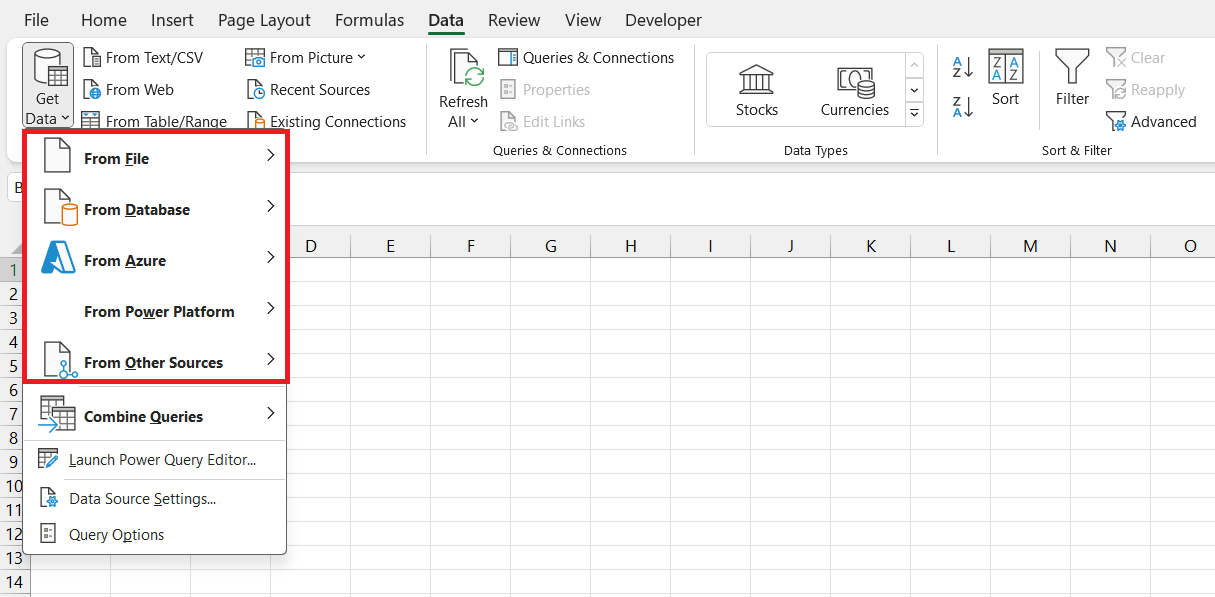
Task: Select column N header
Action: coord(1111,246)
